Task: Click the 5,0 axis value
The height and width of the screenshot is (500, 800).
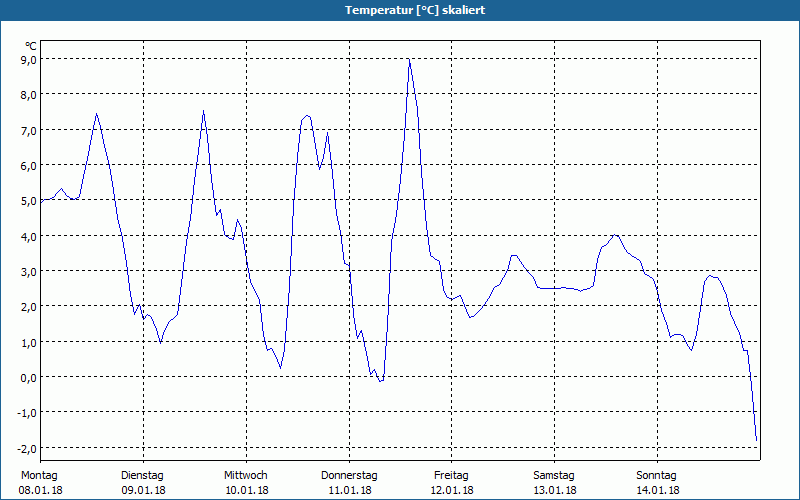Action: [29, 201]
